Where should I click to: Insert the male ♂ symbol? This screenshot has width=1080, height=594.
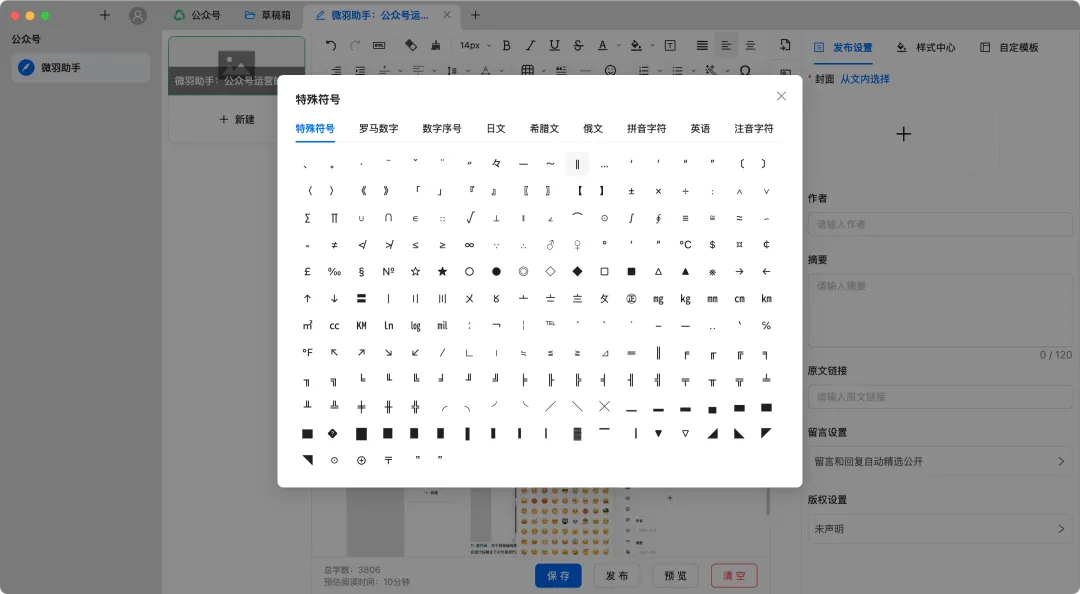550,245
